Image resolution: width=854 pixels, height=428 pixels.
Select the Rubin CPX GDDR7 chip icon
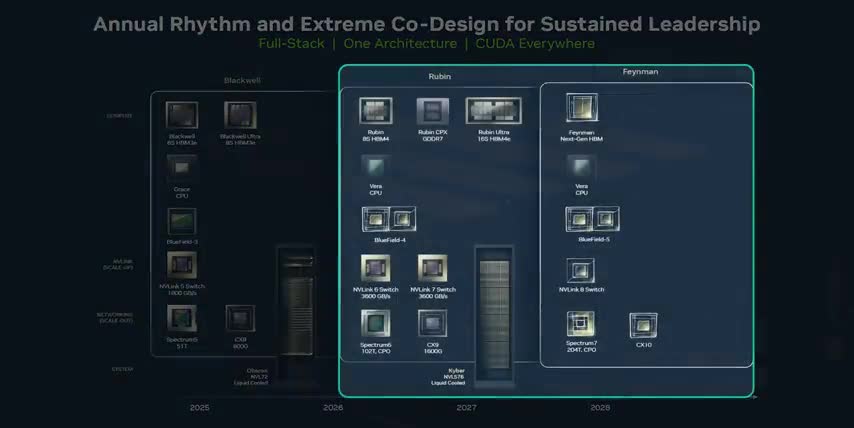click(432, 111)
